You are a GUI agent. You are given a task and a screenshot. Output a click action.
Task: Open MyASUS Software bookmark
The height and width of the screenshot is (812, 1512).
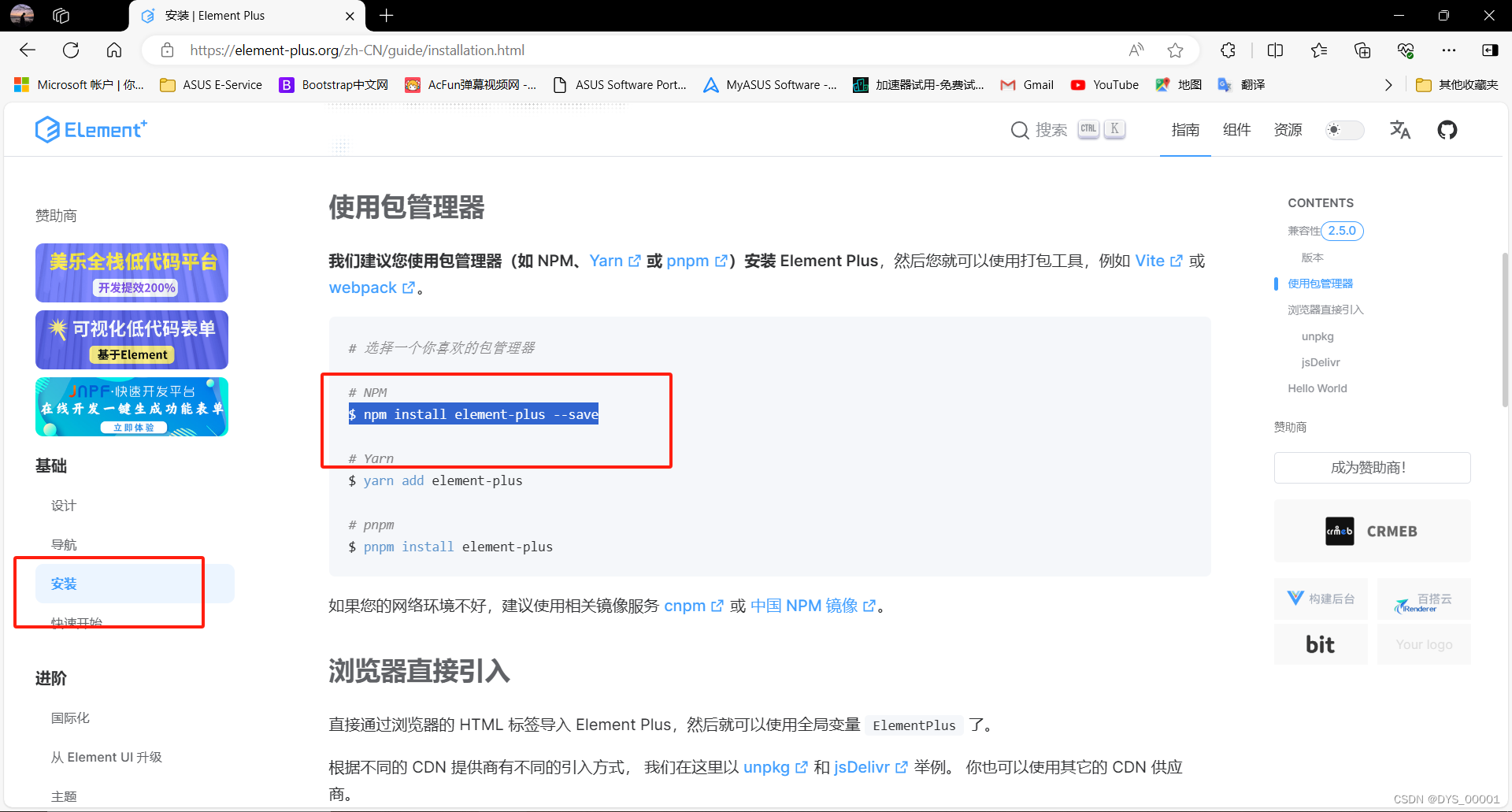(770, 85)
